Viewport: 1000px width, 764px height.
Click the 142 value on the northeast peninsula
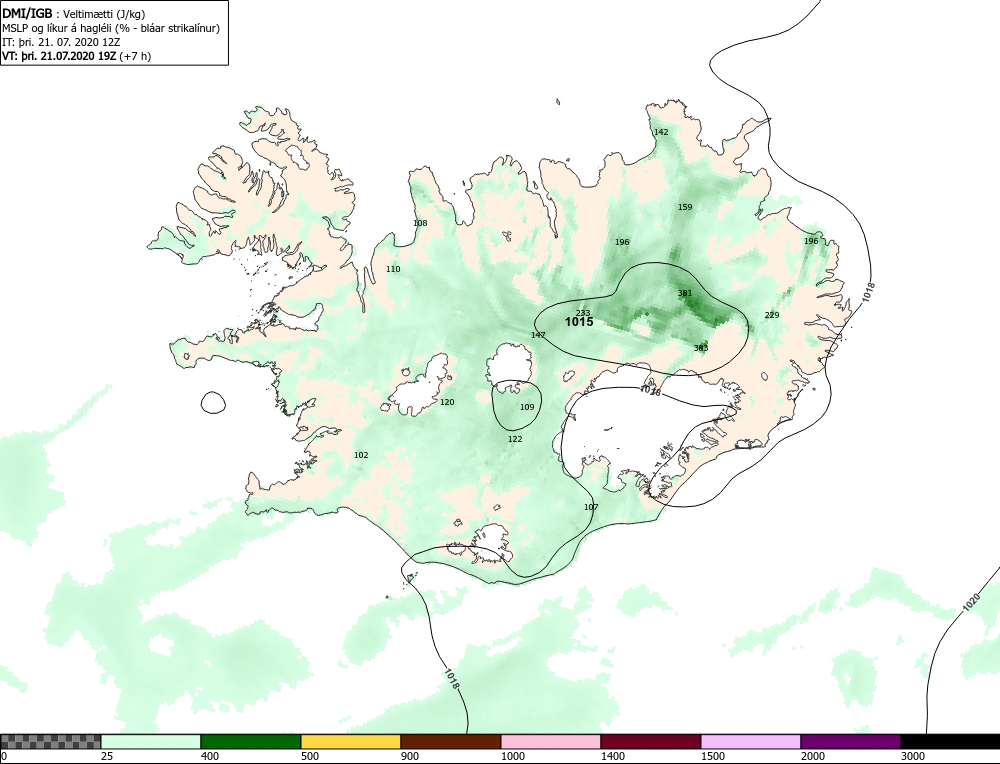coord(661,132)
